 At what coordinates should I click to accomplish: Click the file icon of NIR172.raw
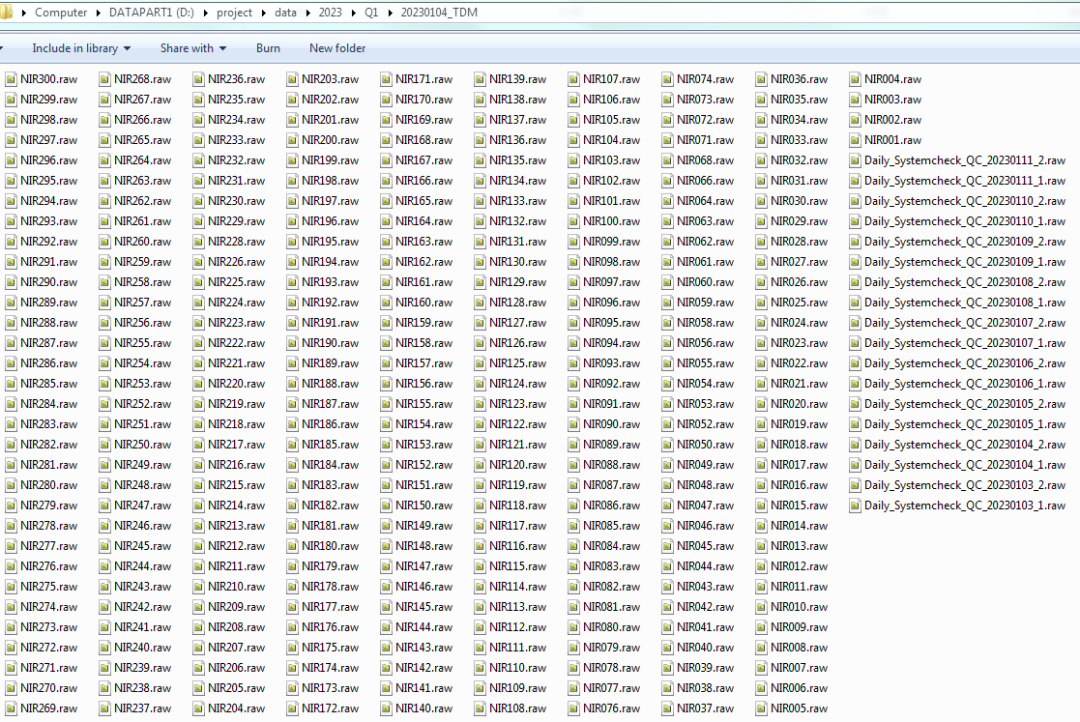click(292, 708)
